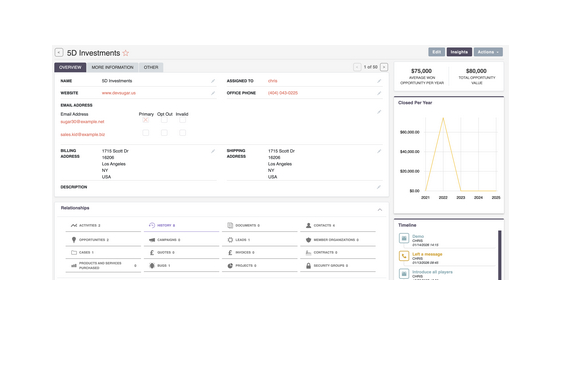Image resolution: width=562 pixels, height=369 pixels.
Task: Toggle Primary checkbox for sugar30@example.net
Action: coord(146,120)
